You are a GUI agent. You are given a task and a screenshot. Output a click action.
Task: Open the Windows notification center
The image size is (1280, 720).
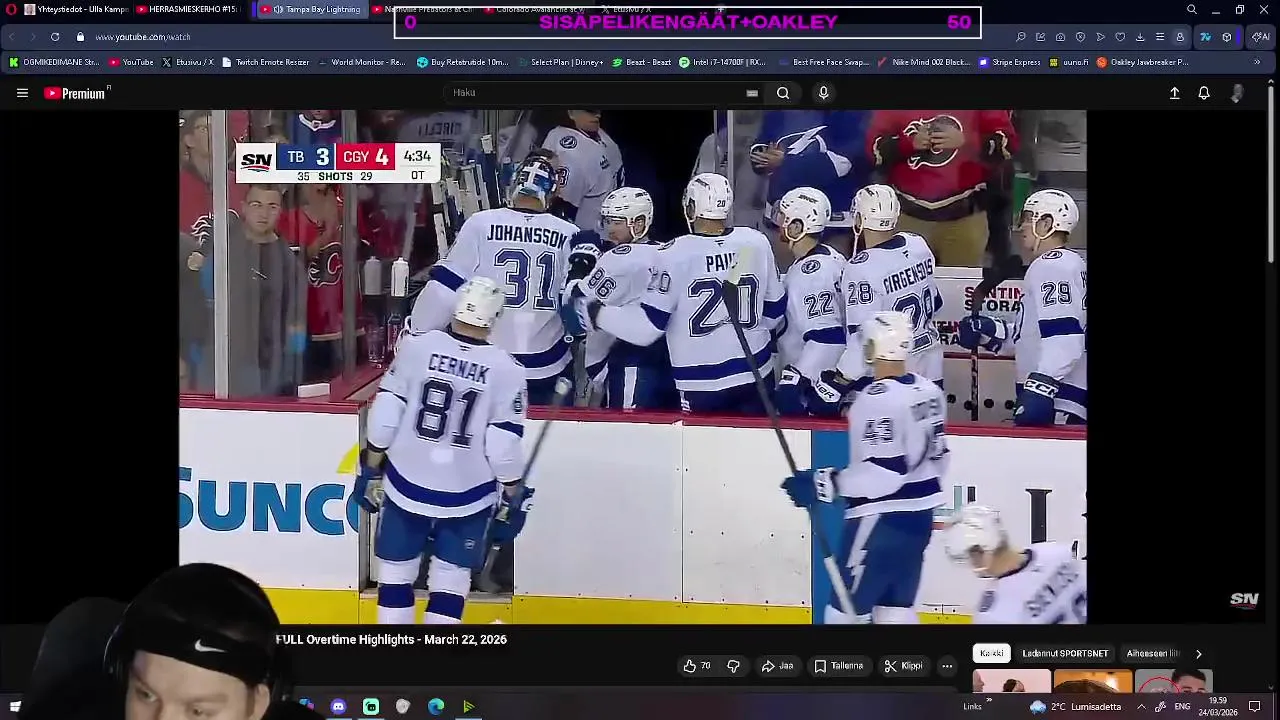(1255, 707)
